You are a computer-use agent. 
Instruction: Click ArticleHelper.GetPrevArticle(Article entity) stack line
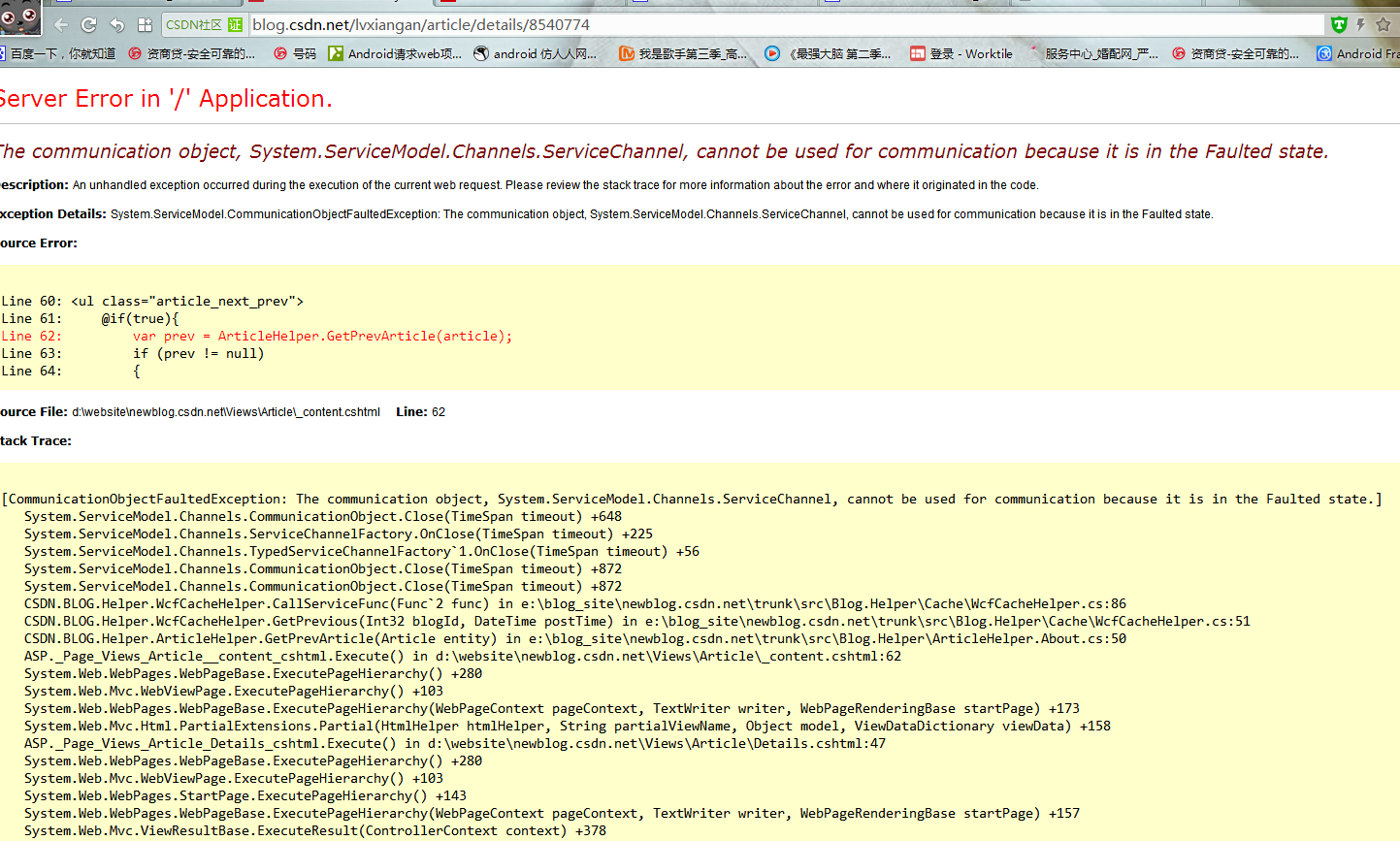575,638
